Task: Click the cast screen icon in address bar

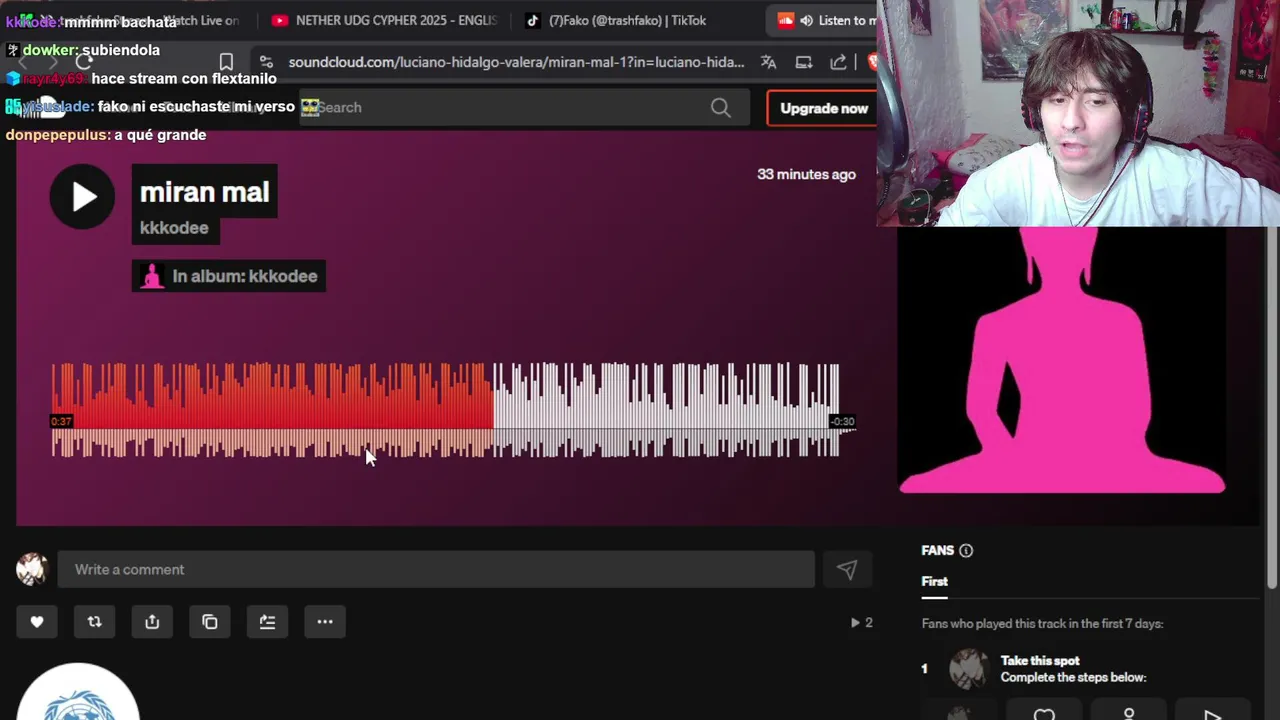Action: [x=804, y=62]
